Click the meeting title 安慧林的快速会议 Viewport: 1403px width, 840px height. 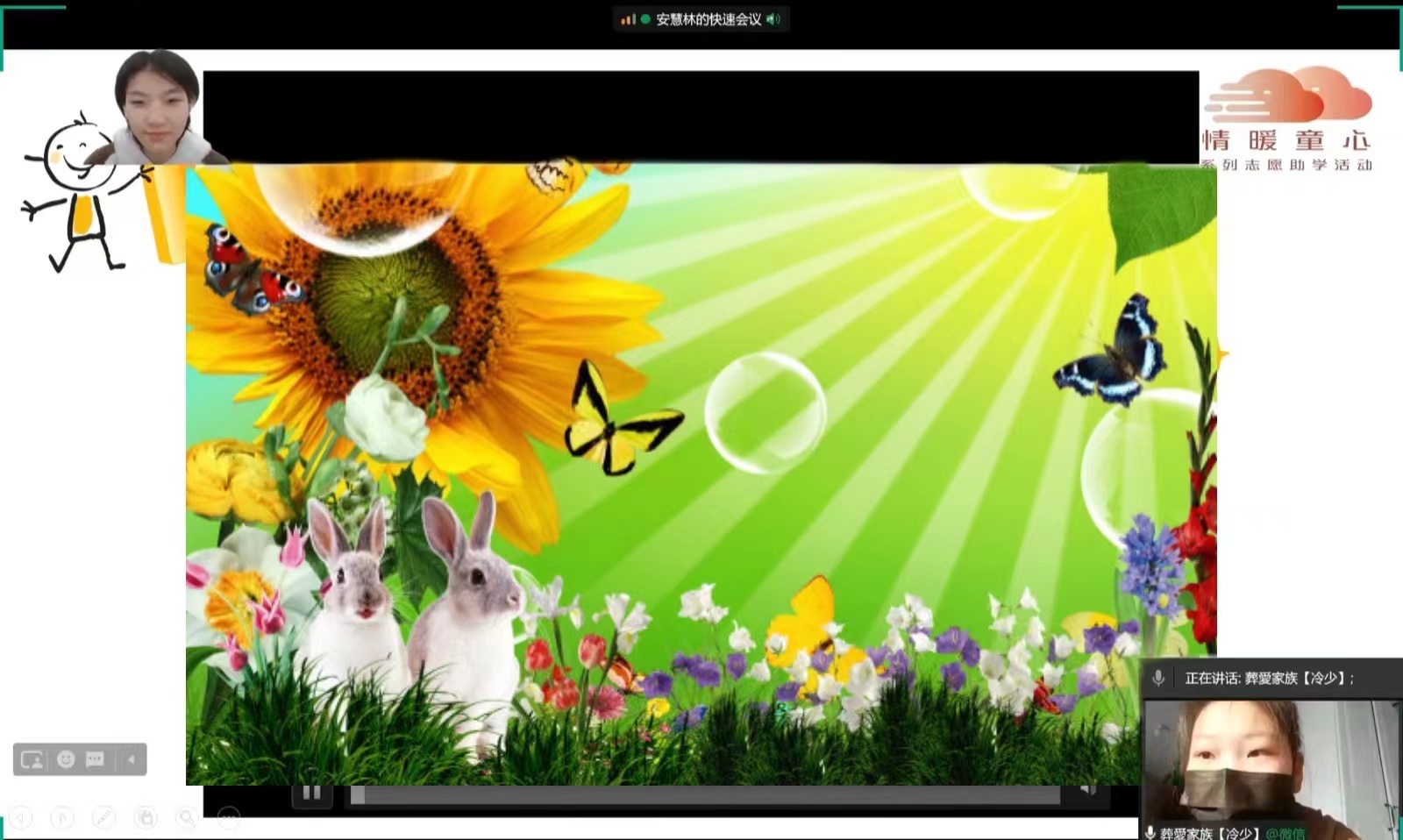[x=709, y=19]
